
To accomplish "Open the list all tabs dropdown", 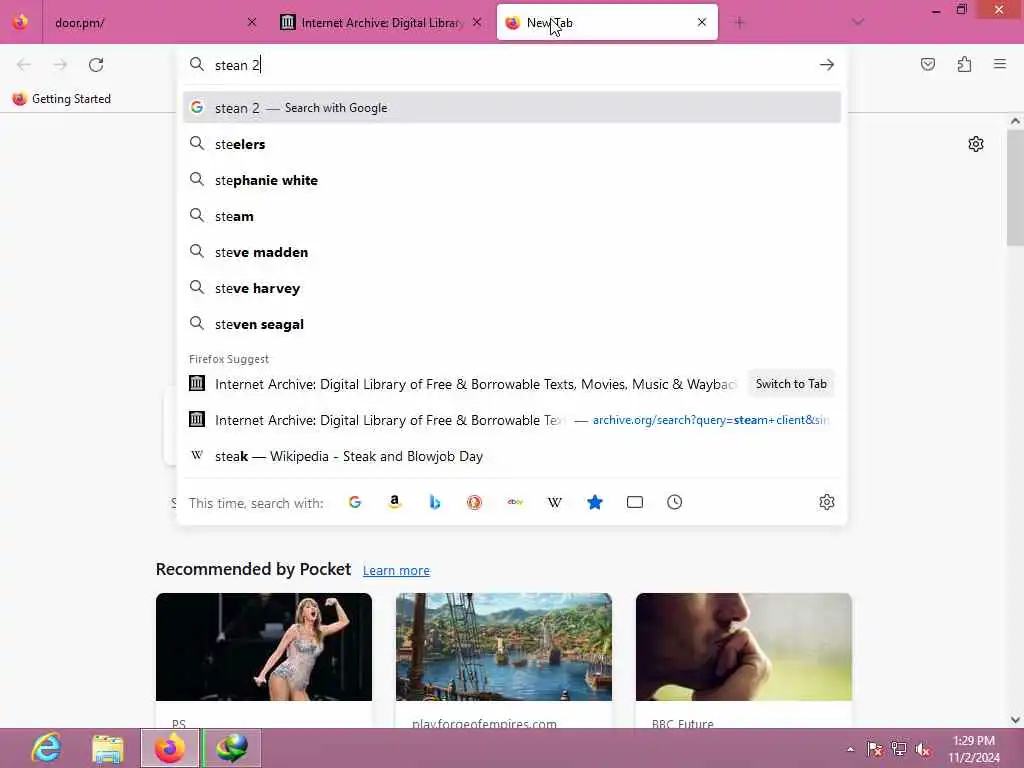I will pos(858,23).
